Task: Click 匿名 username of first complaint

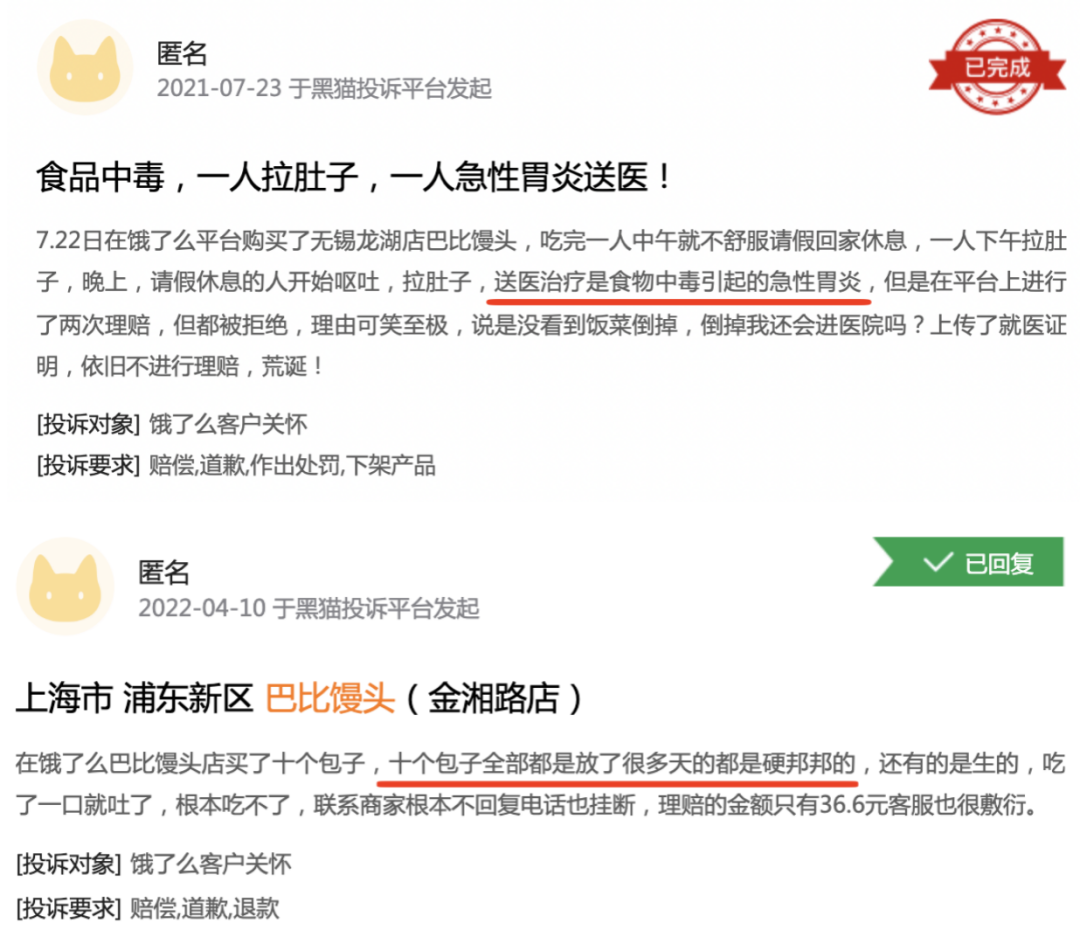Action: (x=183, y=53)
